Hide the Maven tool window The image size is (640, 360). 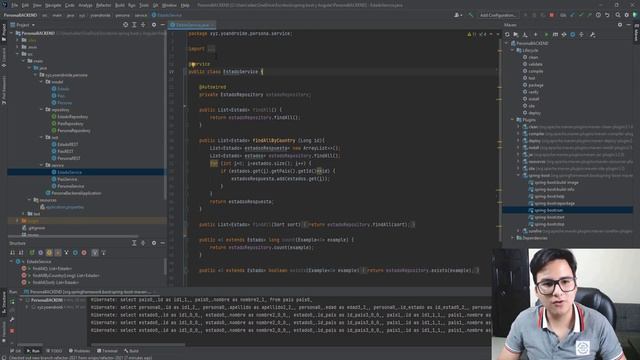629,25
